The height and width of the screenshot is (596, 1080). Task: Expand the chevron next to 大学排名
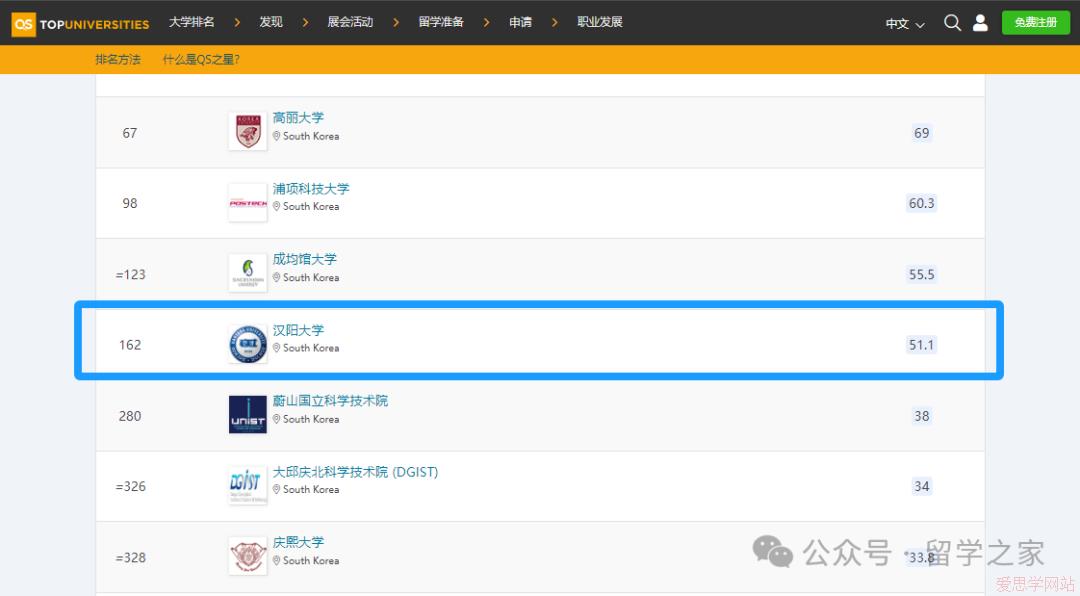237,23
